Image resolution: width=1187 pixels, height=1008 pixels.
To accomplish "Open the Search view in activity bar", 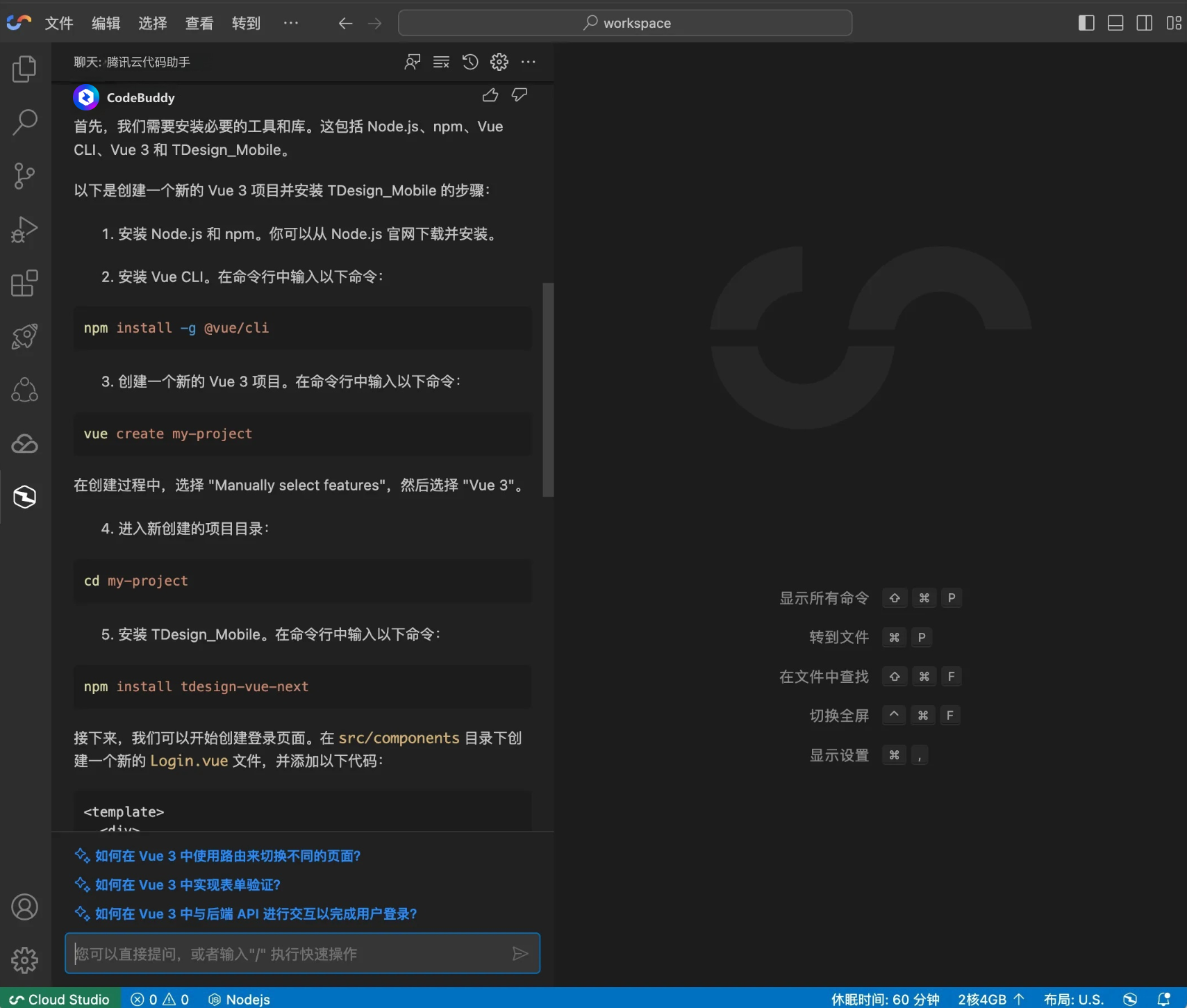I will [x=24, y=122].
